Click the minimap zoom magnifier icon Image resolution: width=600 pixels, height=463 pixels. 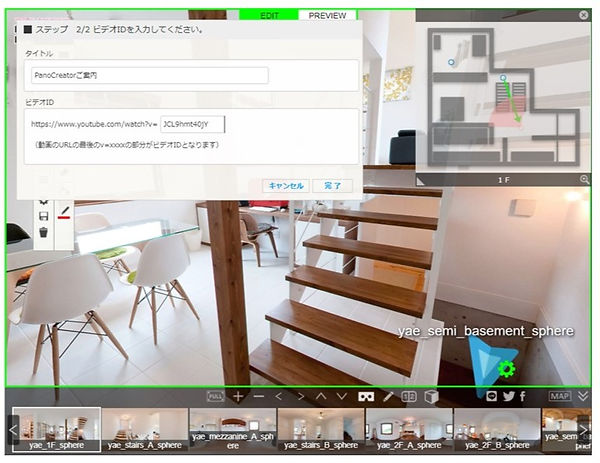584,179
